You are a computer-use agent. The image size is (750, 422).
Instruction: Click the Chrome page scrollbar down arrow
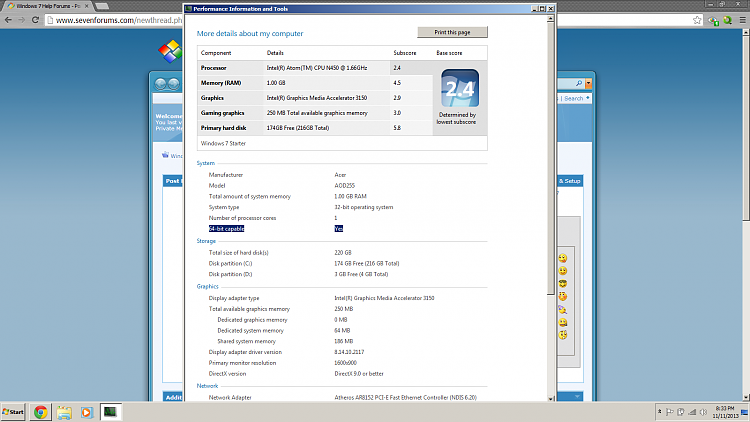[746, 398]
